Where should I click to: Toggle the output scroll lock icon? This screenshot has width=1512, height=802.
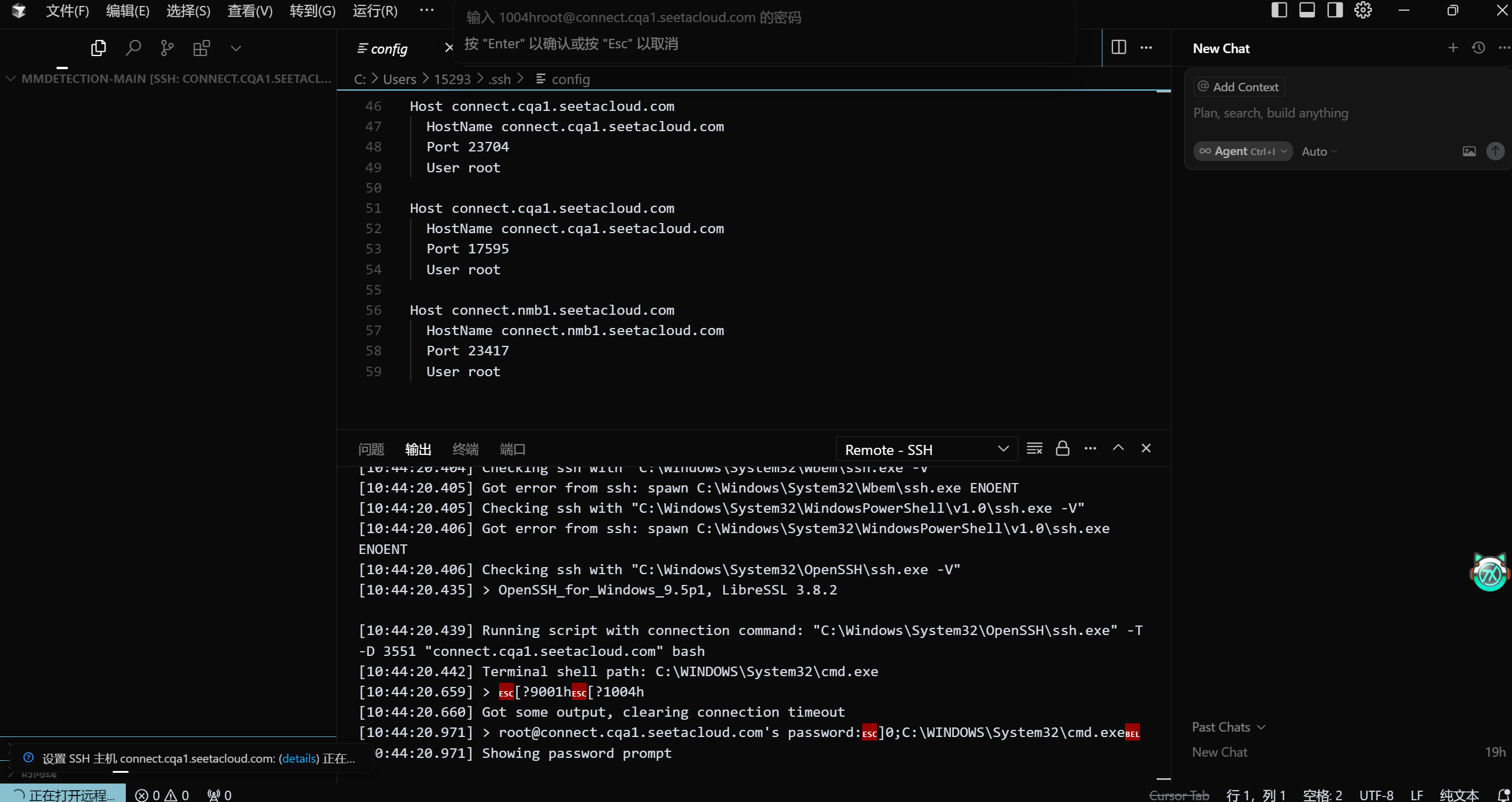pos(1062,448)
